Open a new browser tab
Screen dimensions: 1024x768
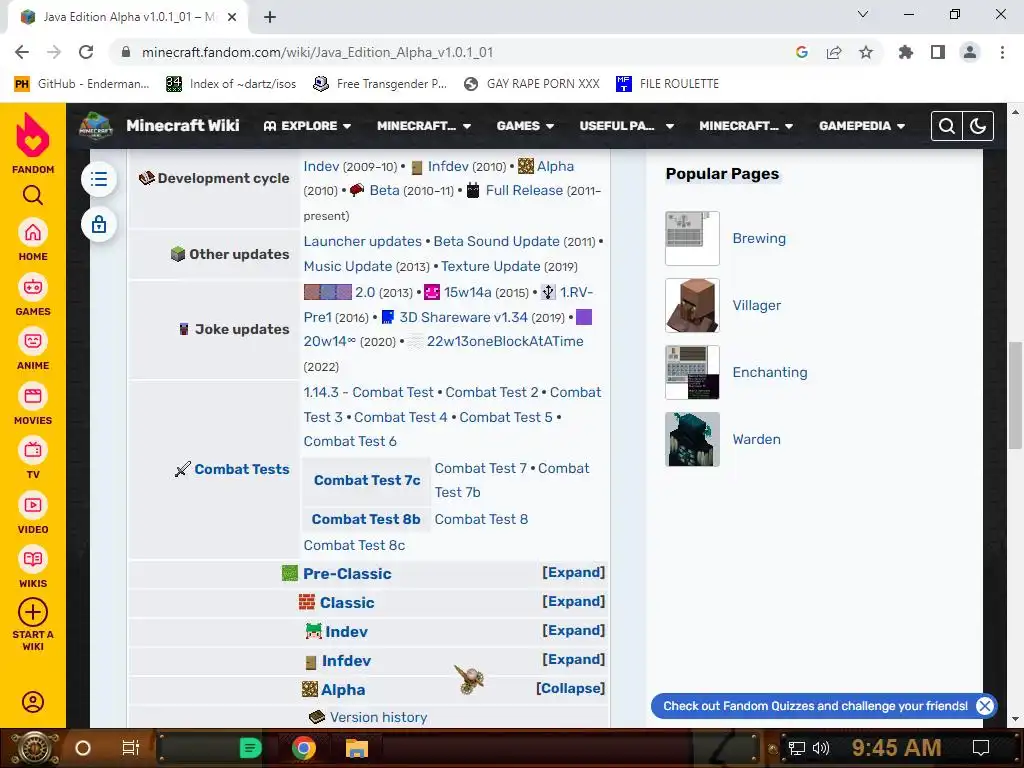[270, 18]
